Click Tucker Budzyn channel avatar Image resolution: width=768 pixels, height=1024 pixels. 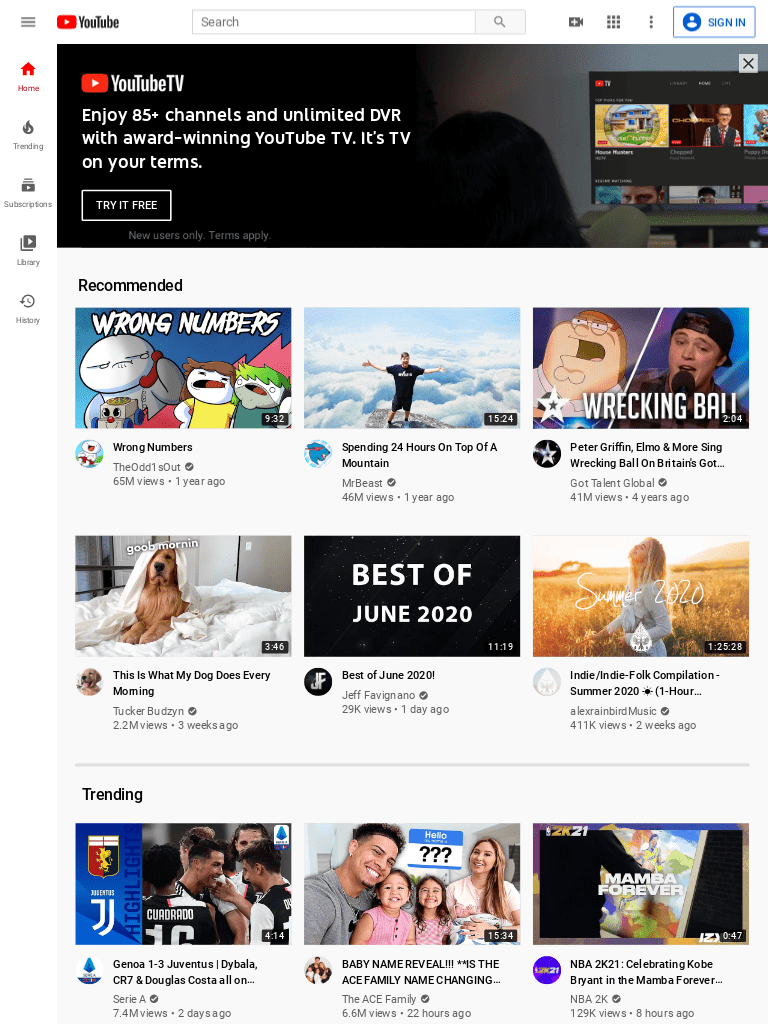pyautogui.click(x=89, y=681)
